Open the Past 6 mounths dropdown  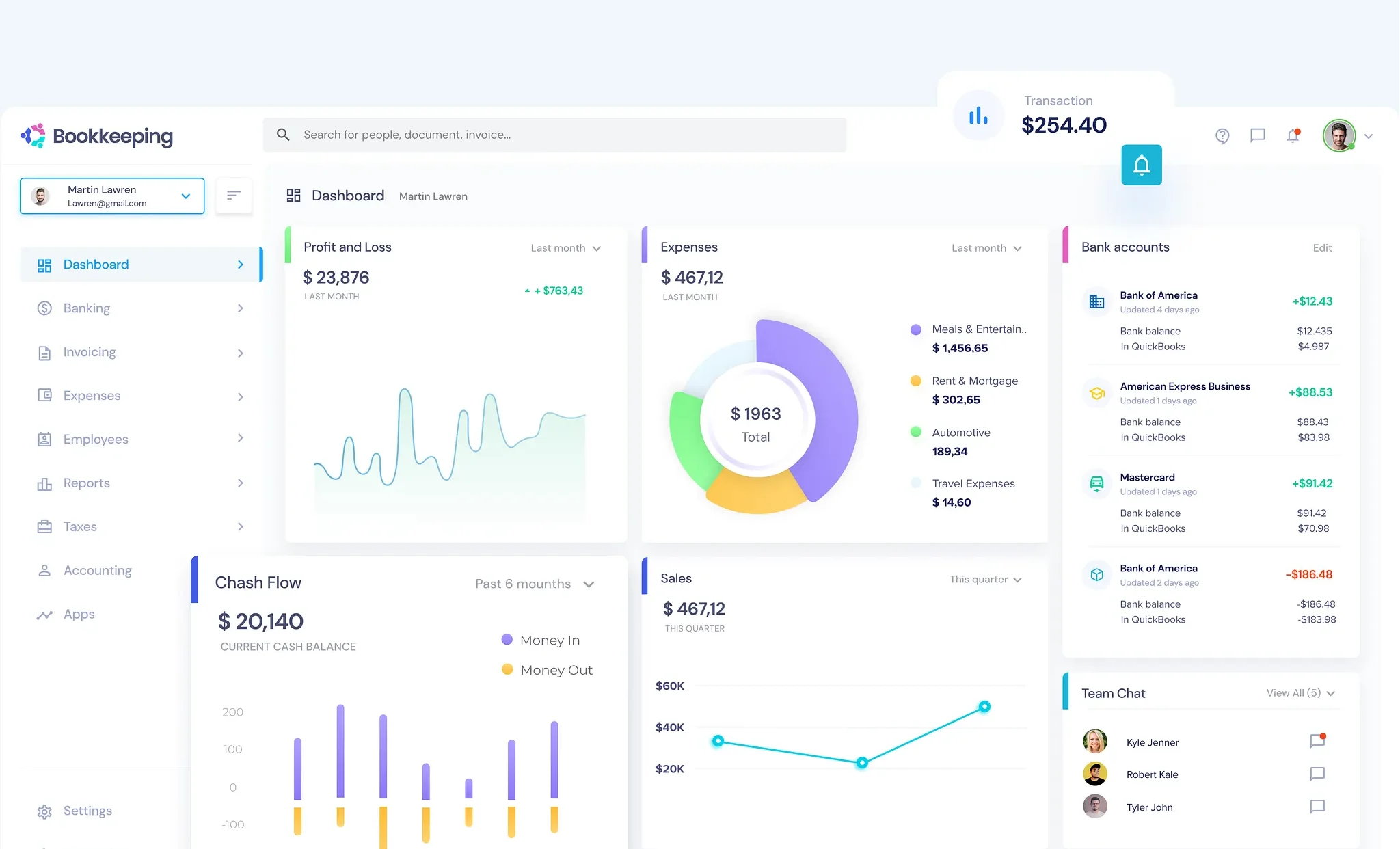[535, 584]
